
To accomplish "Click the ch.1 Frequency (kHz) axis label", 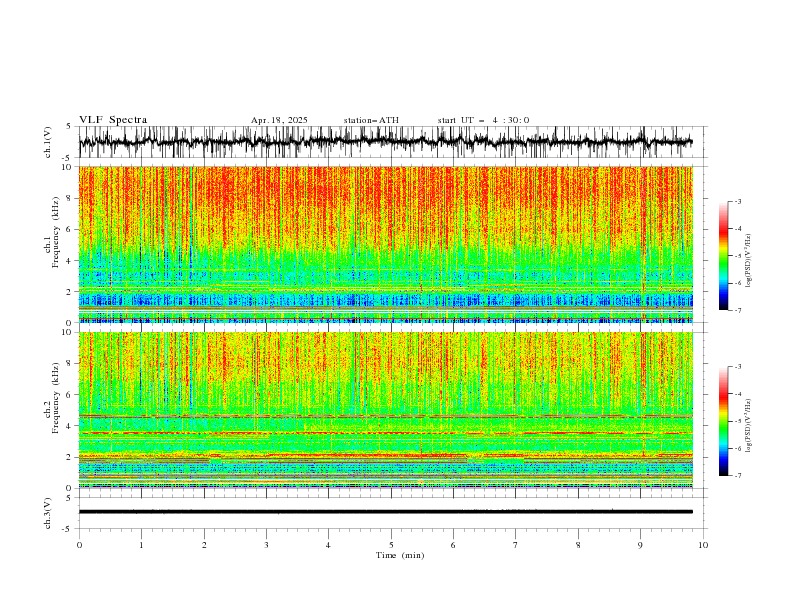I will click(52, 232).
